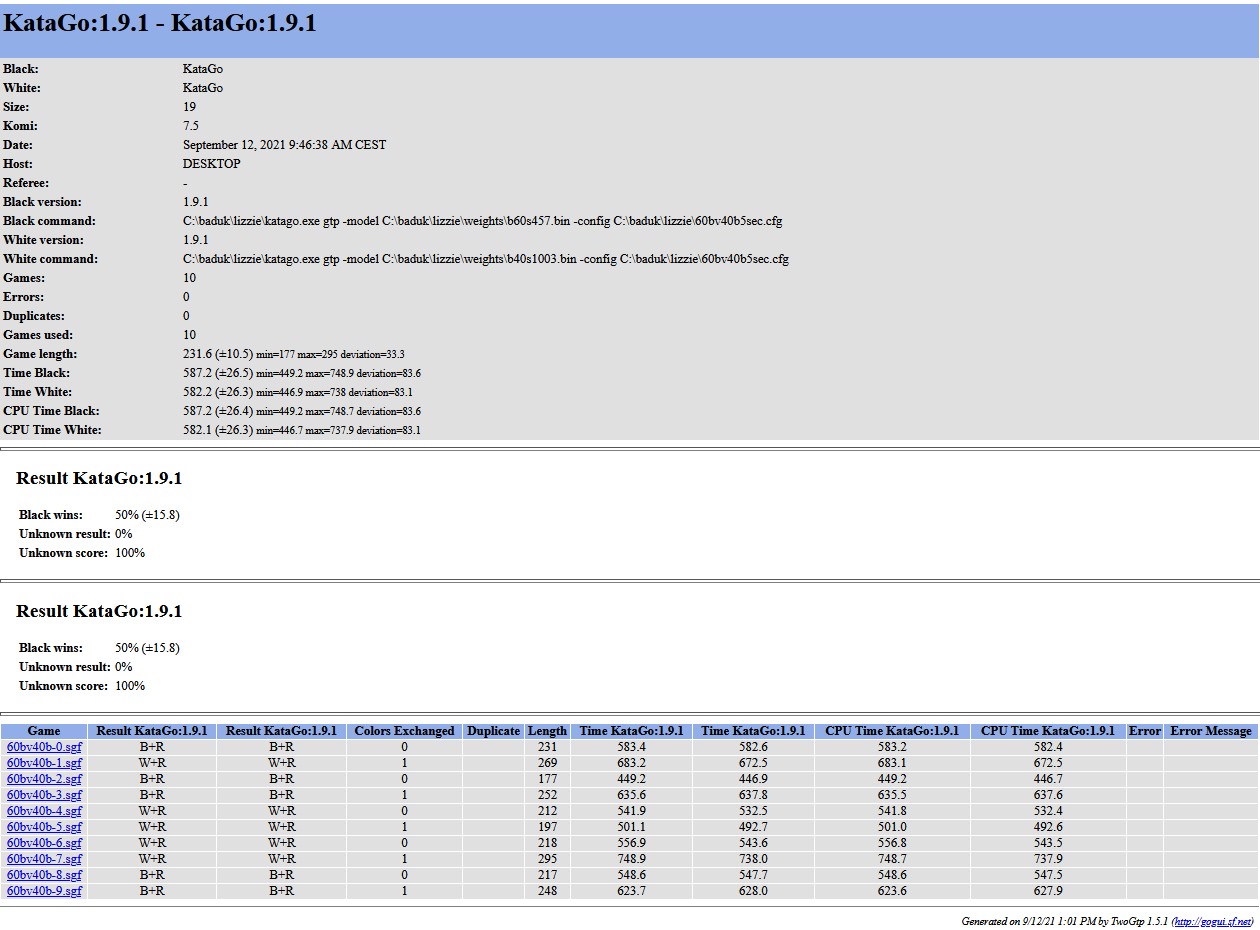Click the Duplicate column header
Screen dimensions: 1260x930
493,731
